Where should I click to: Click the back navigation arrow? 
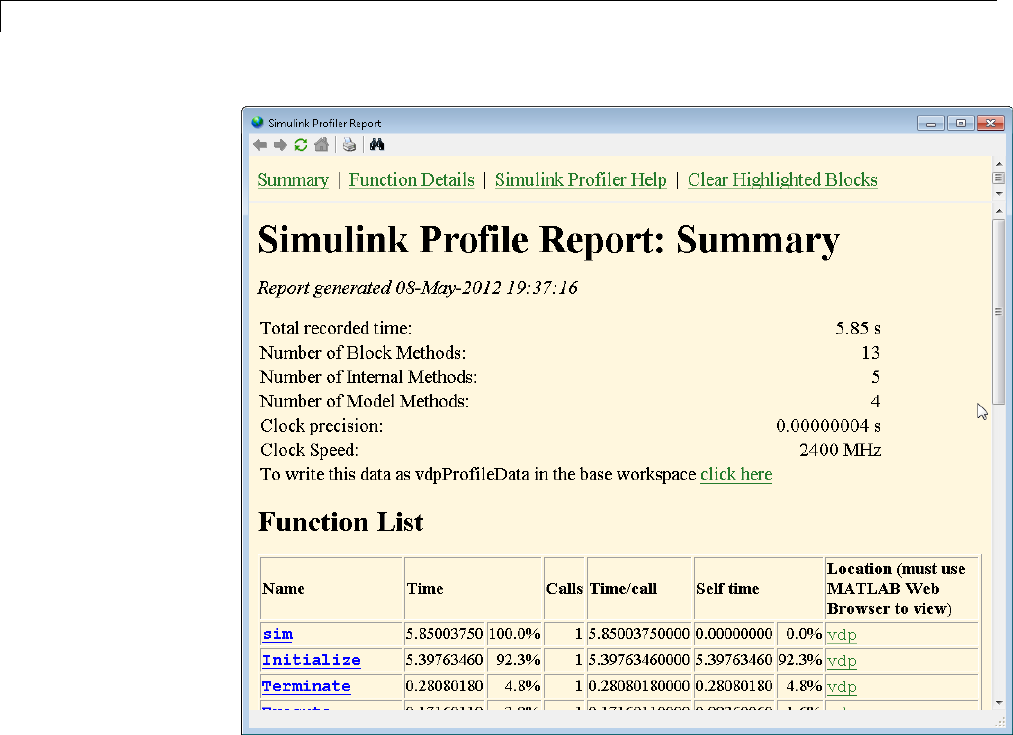pyautogui.click(x=260, y=145)
